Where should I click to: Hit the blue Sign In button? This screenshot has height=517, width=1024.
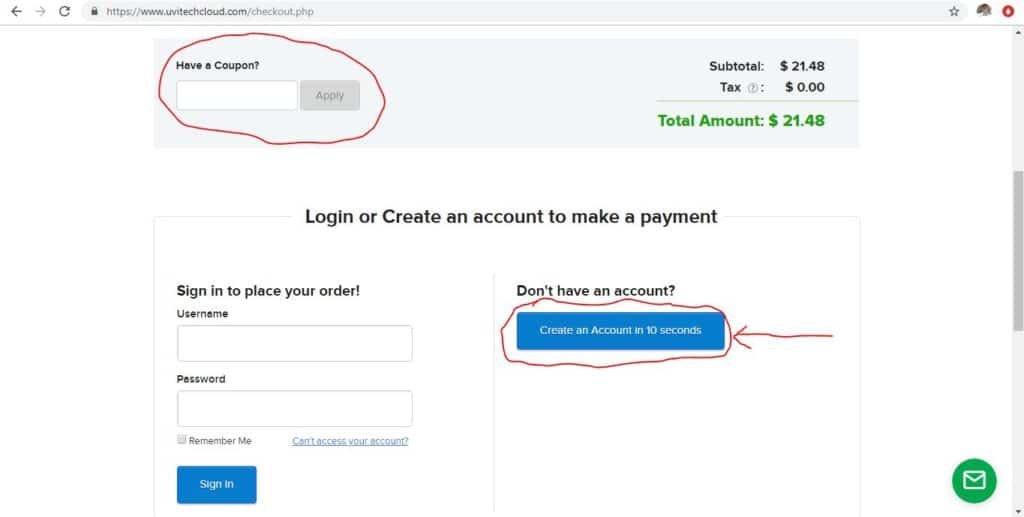(x=216, y=484)
